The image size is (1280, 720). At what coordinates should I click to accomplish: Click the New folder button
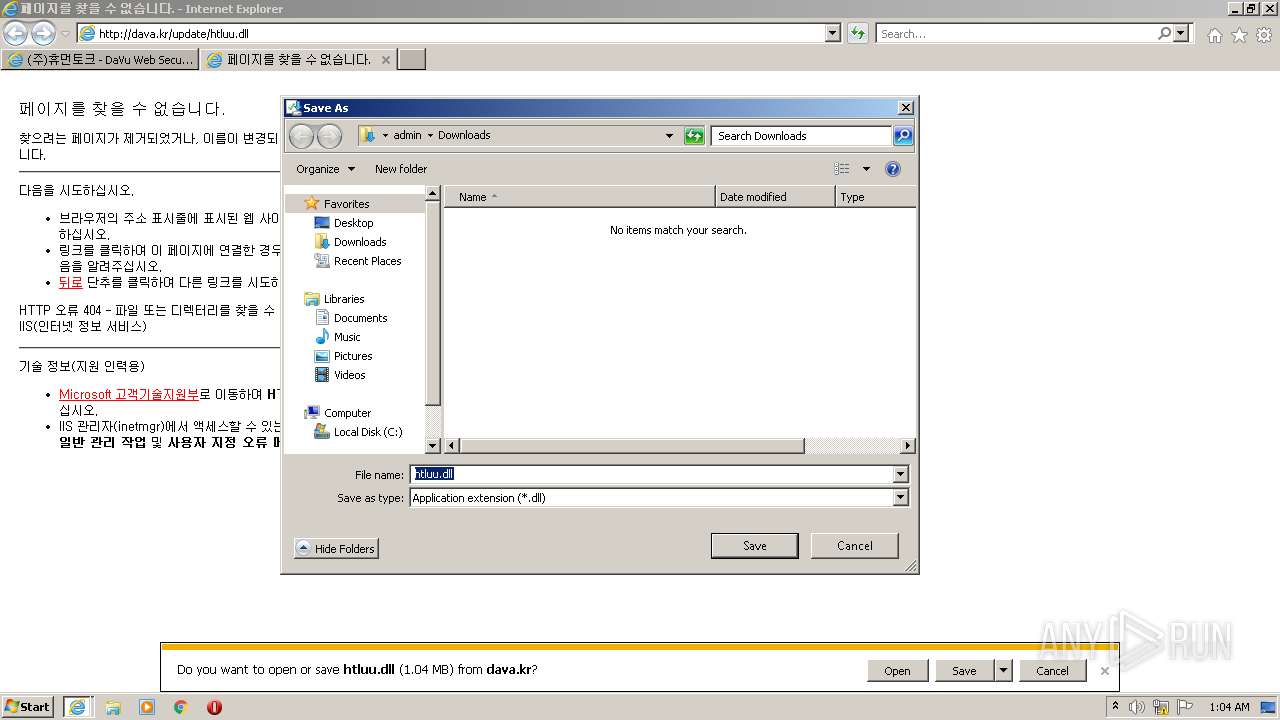click(x=401, y=169)
